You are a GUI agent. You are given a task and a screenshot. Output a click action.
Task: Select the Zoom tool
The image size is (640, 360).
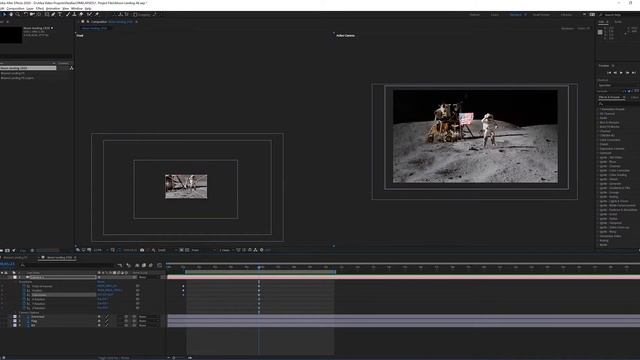tap(18, 14)
